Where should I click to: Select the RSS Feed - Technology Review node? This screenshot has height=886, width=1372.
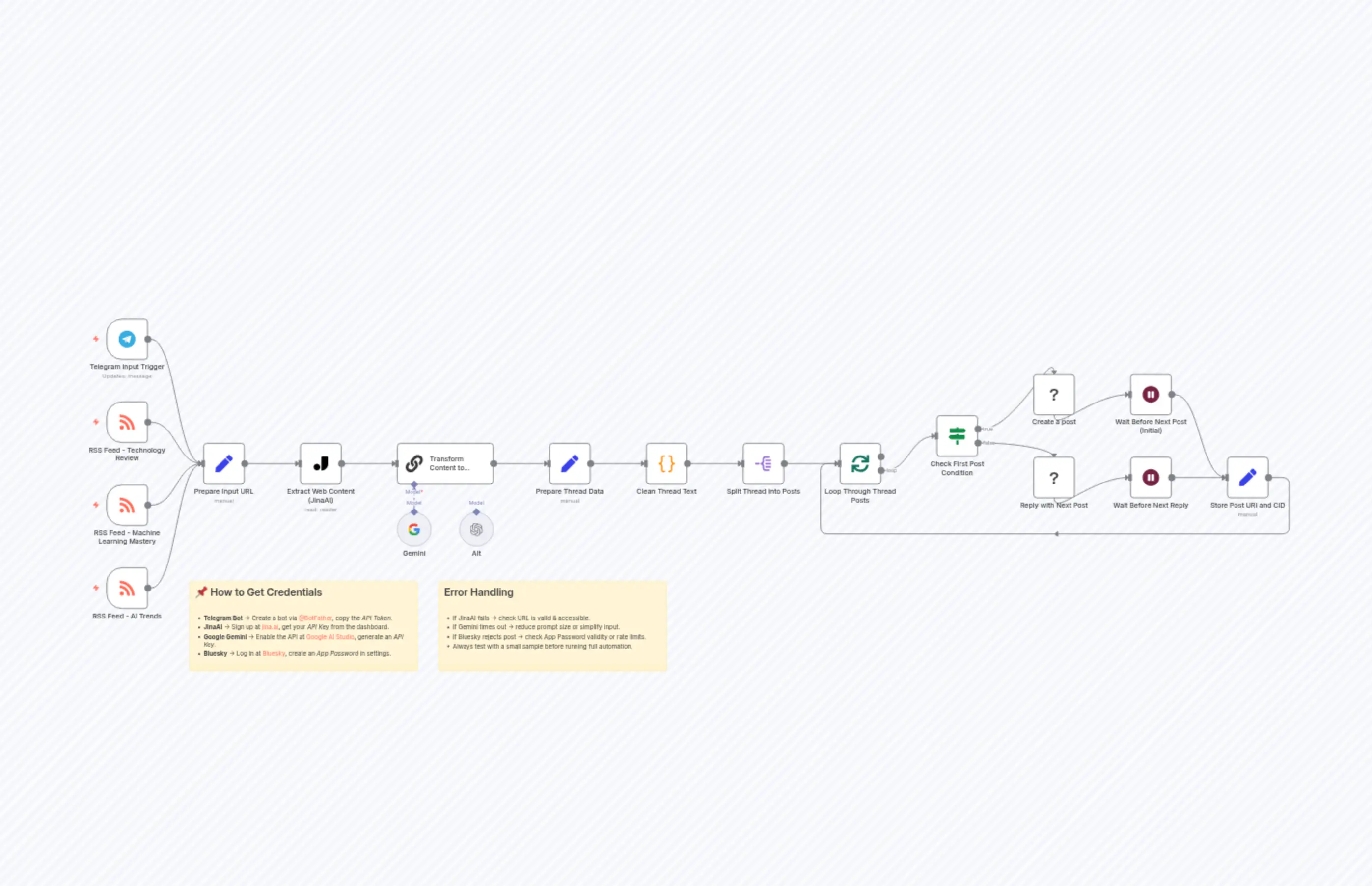[x=127, y=422]
